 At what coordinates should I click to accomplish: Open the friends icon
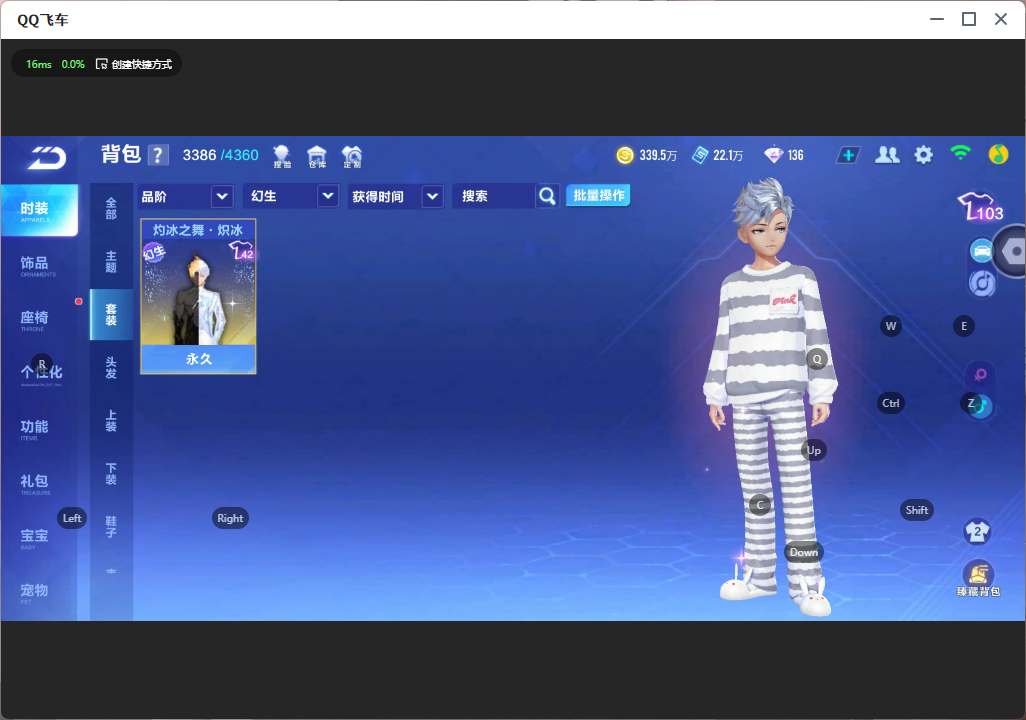[x=887, y=155]
